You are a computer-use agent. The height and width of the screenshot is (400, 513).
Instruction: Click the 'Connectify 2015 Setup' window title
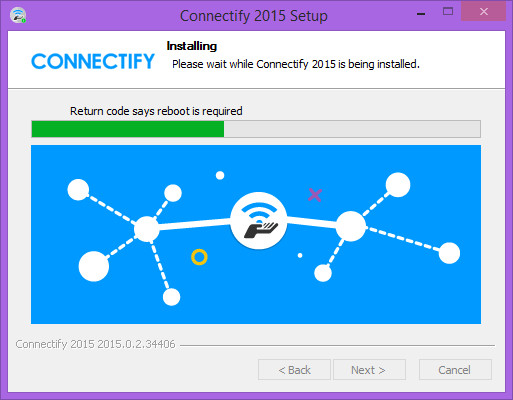[x=254, y=16]
